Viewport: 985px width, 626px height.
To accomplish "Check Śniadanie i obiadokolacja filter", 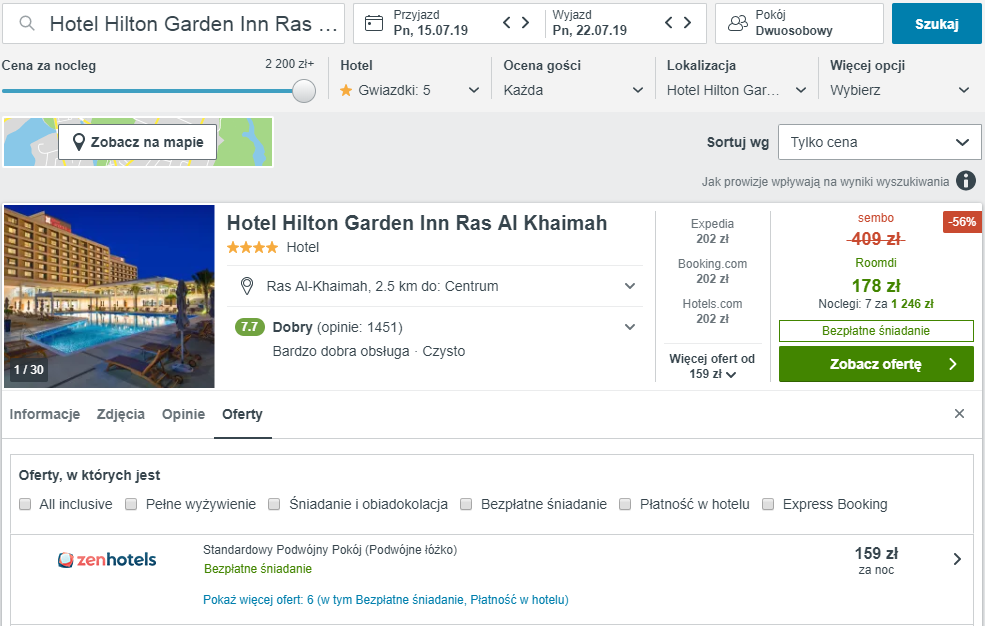I will [274, 504].
